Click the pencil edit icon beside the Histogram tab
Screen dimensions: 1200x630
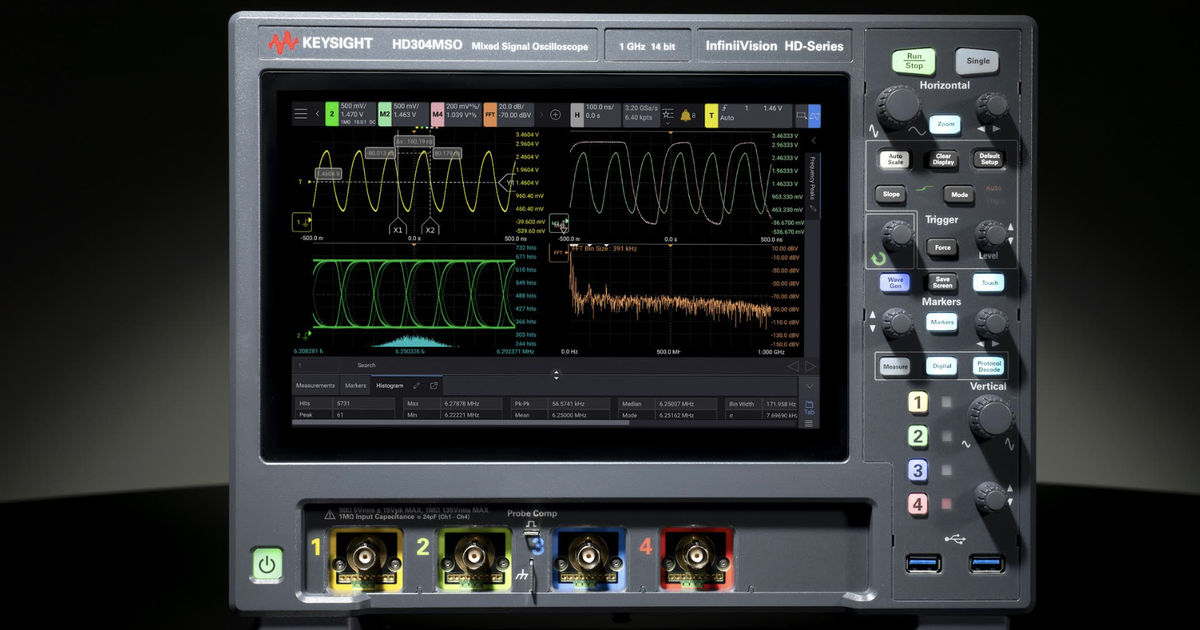pyautogui.click(x=416, y=386)
